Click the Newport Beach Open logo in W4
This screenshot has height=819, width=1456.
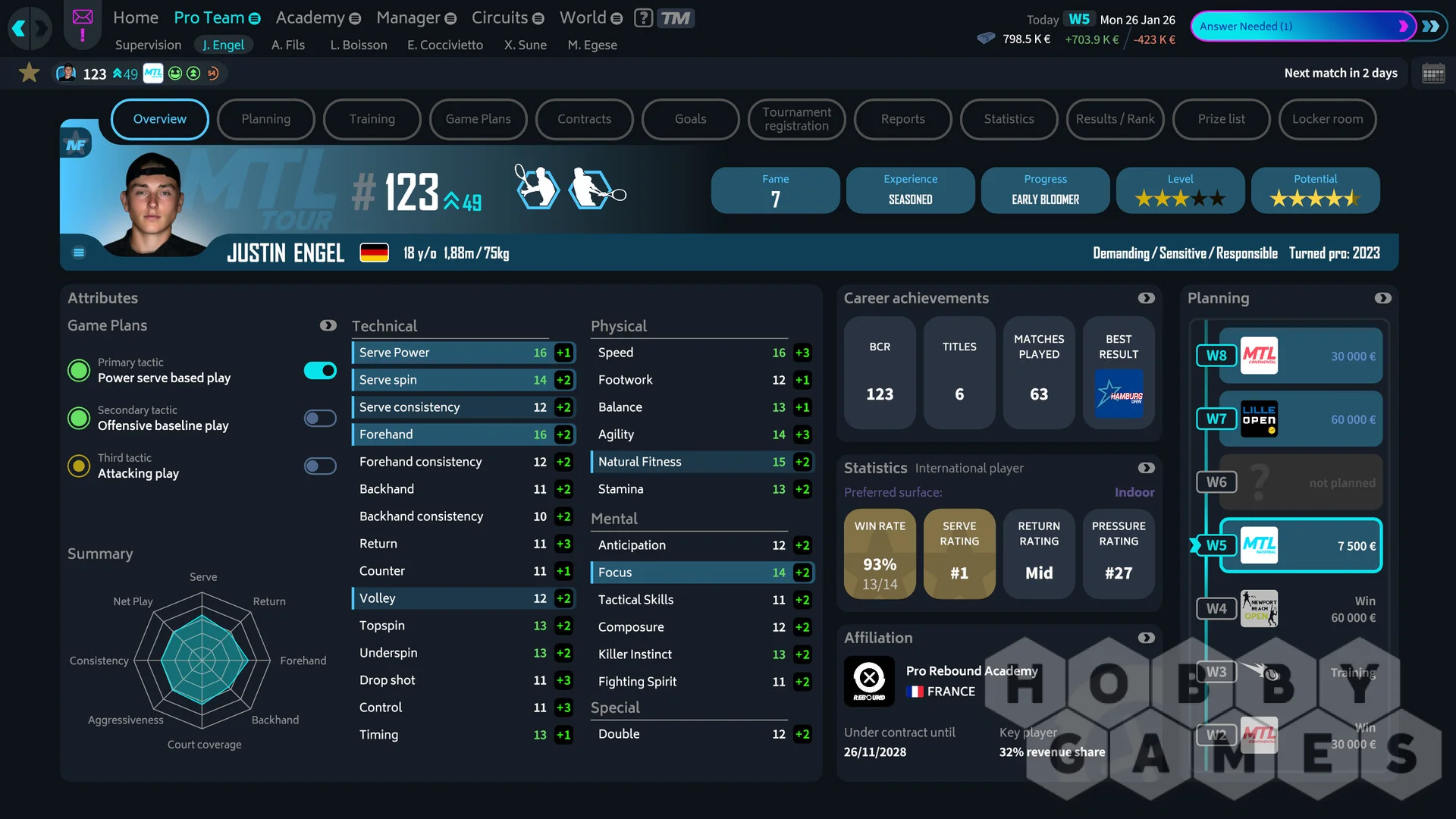point(1259,608)
